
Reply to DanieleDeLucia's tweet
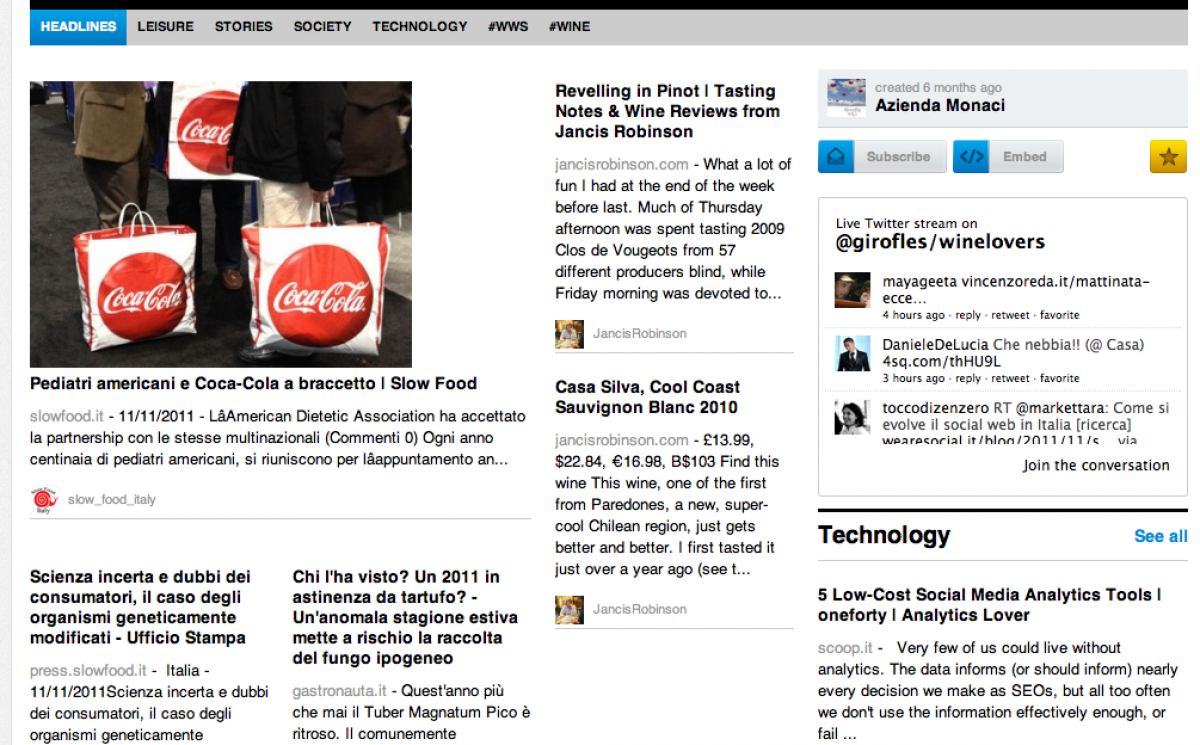pyautogui.click(x=968, y=378)
